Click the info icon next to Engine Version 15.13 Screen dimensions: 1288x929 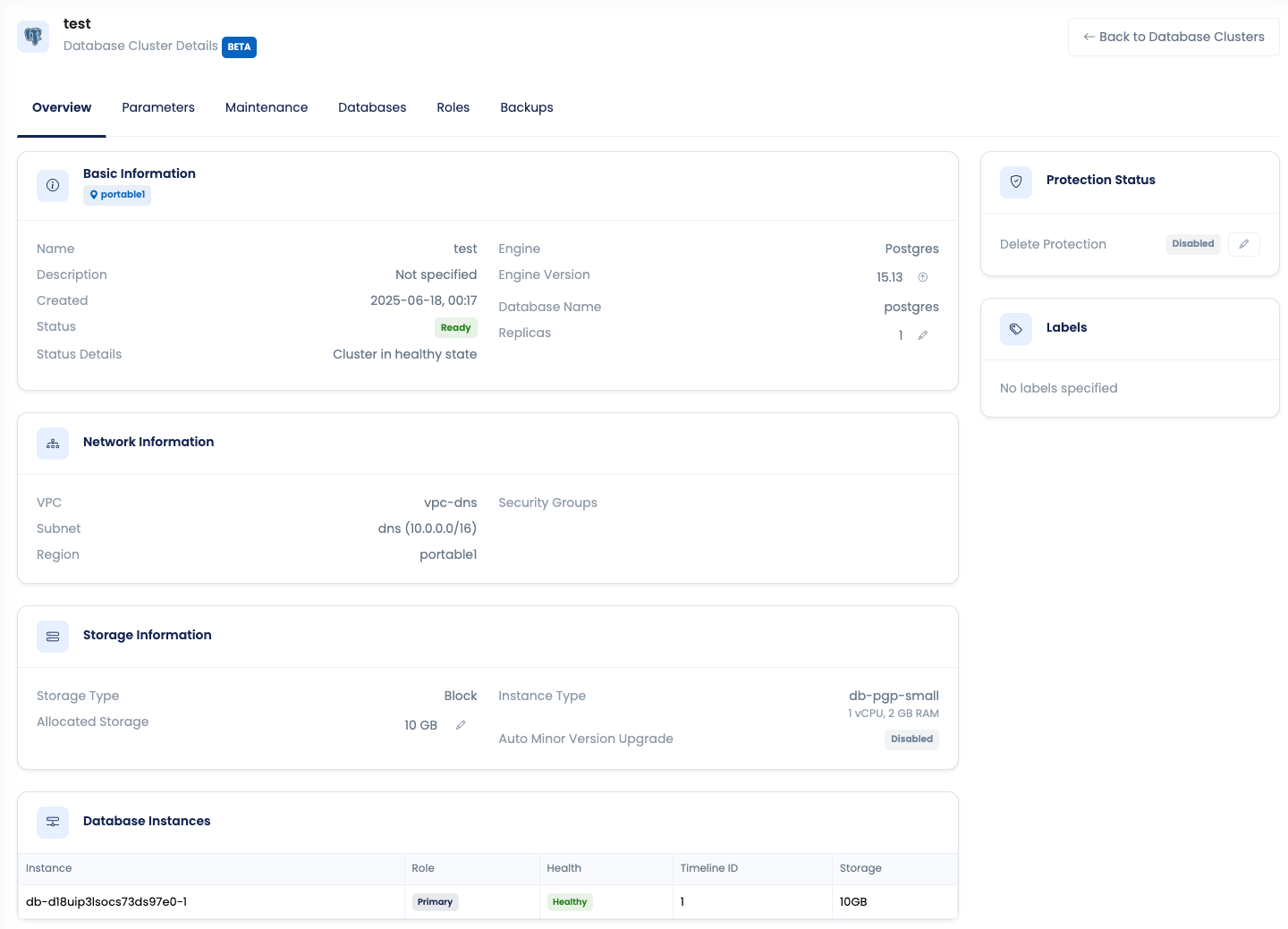click(x=923, y=277)
